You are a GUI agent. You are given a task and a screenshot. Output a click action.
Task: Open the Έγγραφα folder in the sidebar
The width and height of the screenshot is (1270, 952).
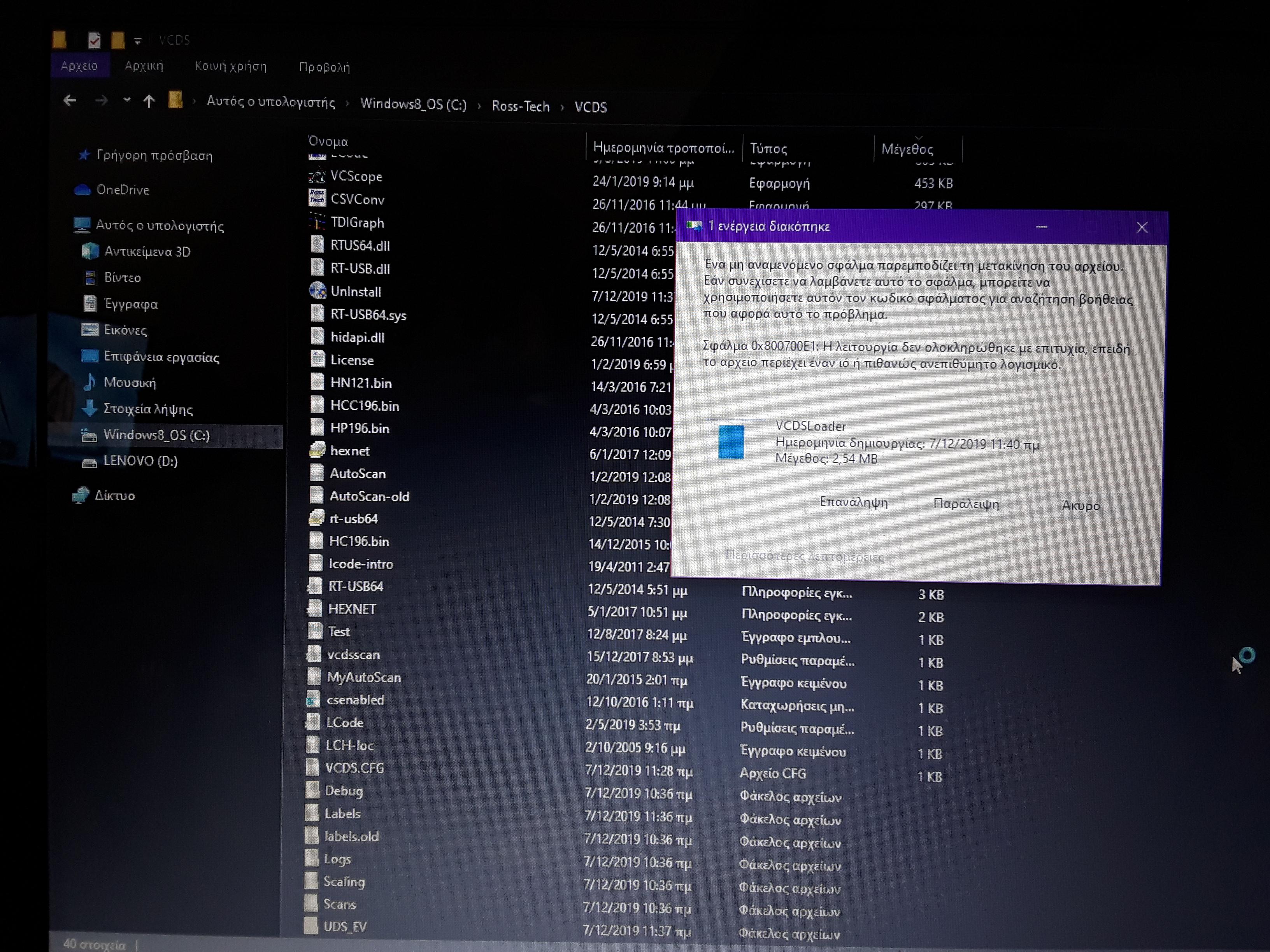pos(130,304)
